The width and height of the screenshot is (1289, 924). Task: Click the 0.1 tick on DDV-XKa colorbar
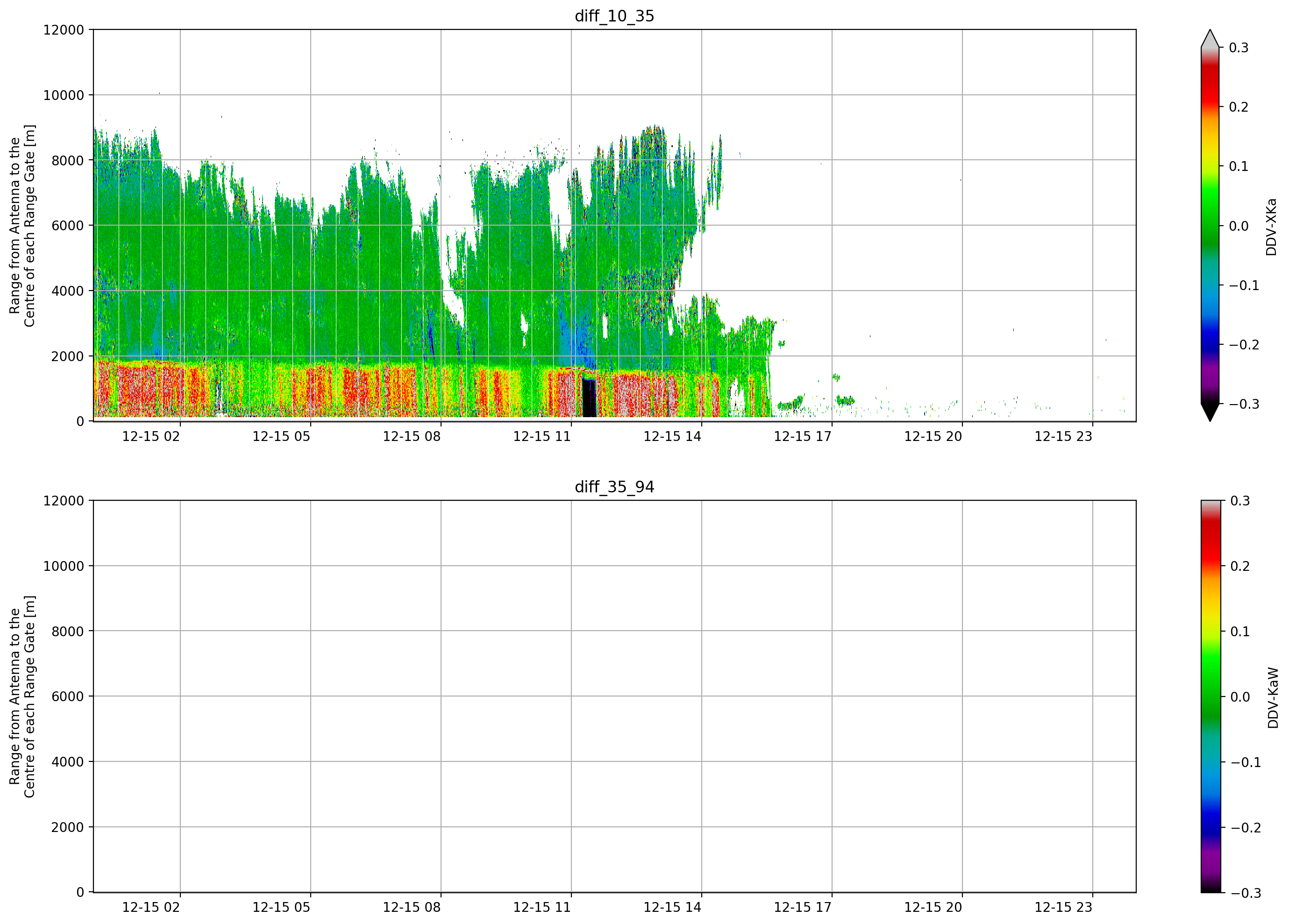click(x=1239, y=166)
